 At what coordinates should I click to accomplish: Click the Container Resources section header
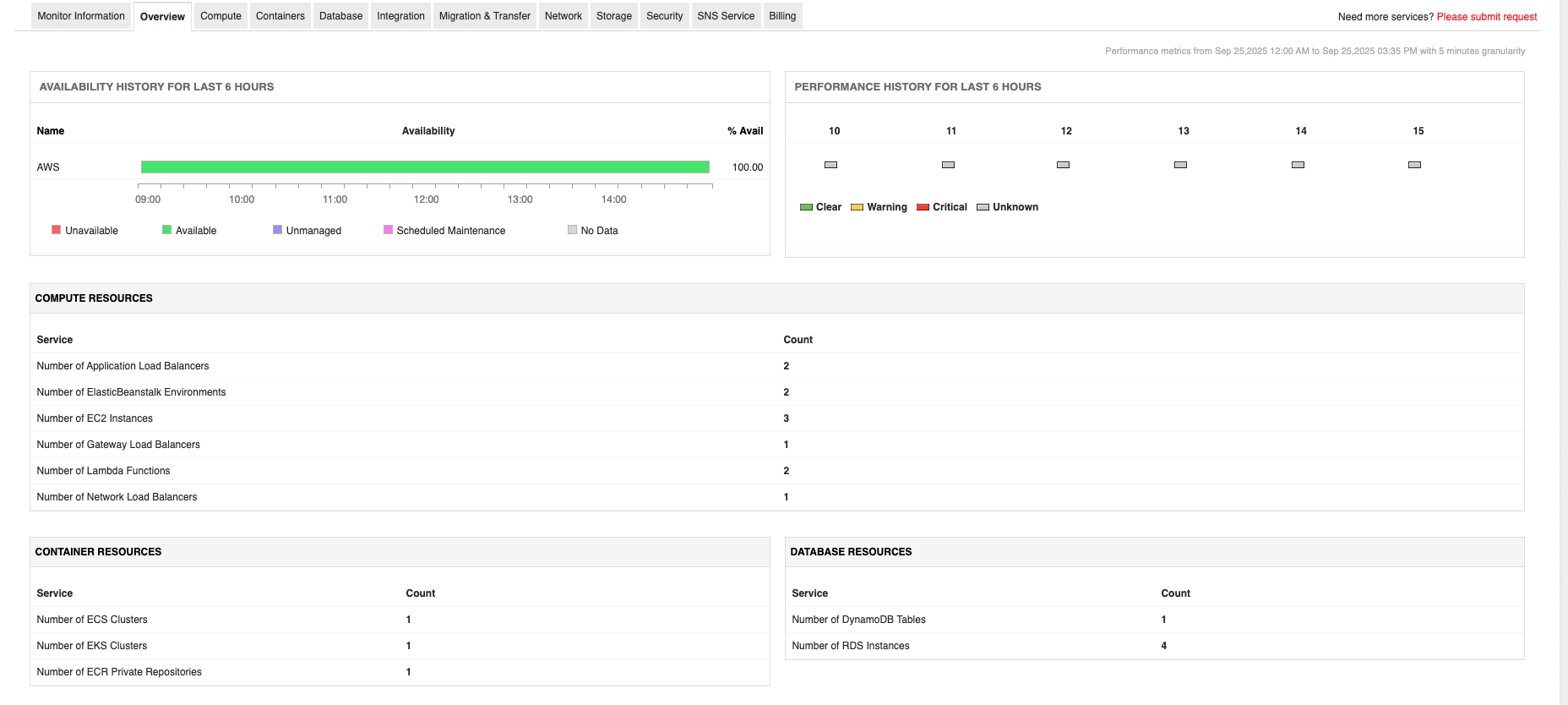400,552
